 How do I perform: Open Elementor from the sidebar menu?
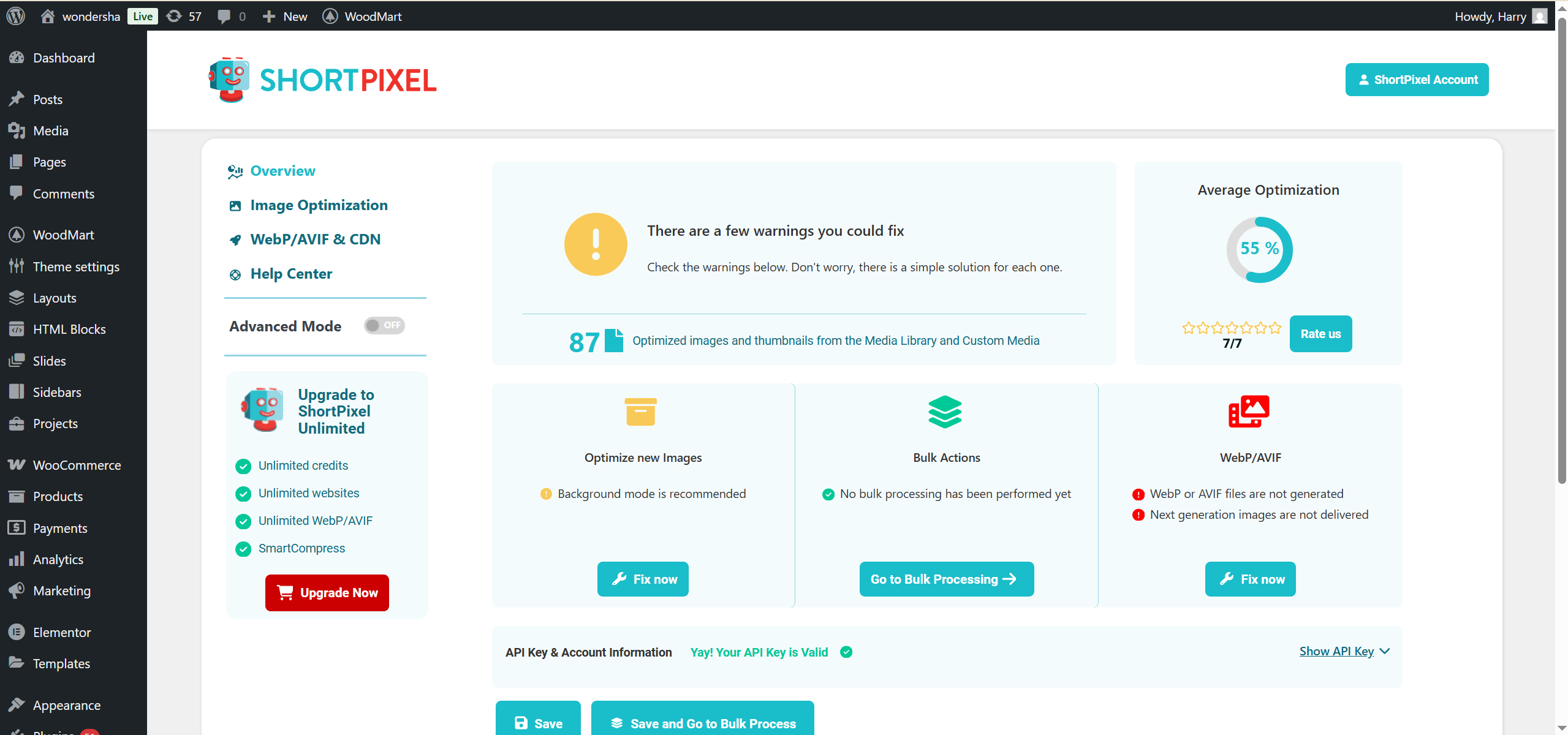coord(61,632)
